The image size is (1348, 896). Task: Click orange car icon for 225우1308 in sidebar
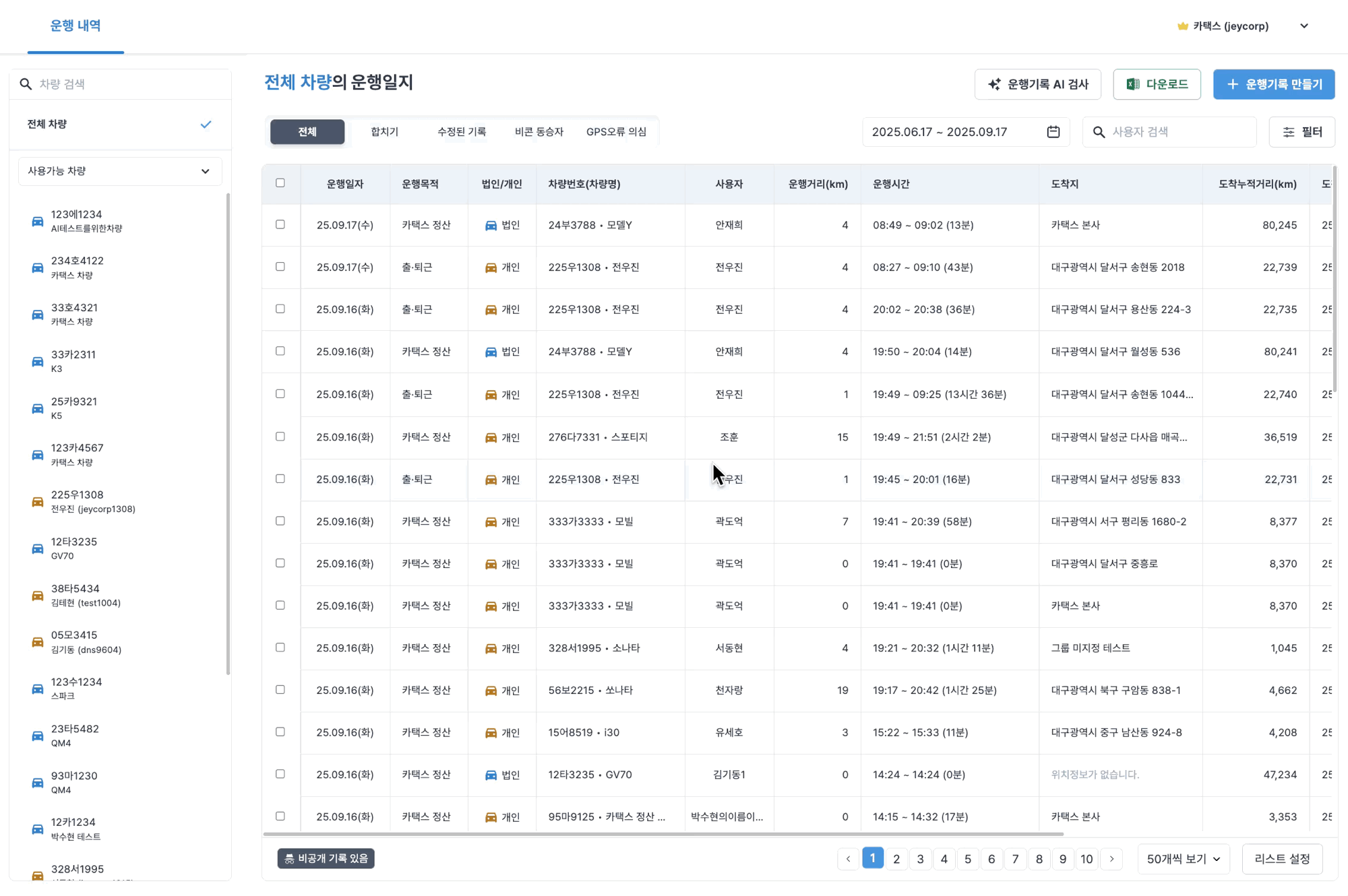pyautogui.click(x=38, y=502)
